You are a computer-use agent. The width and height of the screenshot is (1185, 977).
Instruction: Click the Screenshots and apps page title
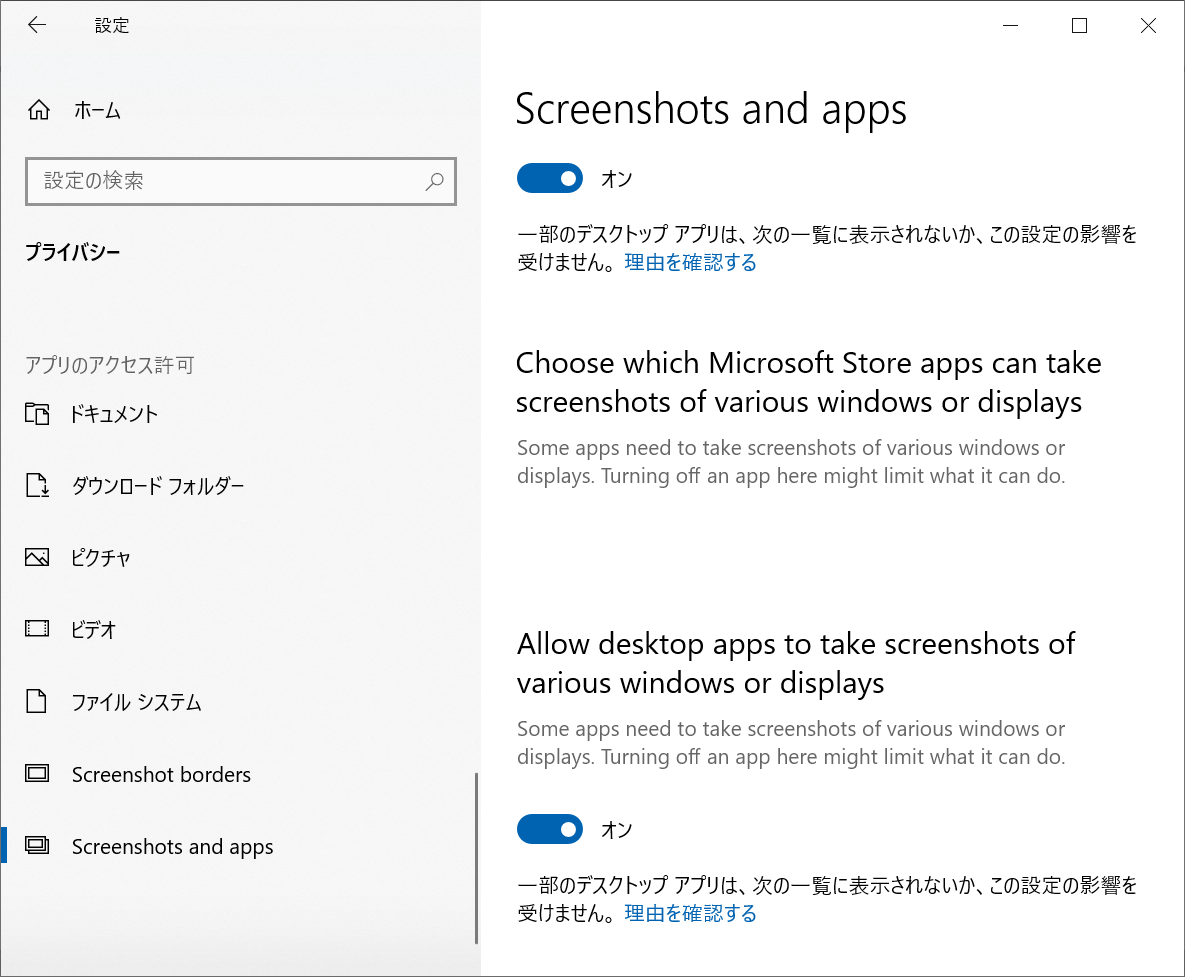point(710,110)
